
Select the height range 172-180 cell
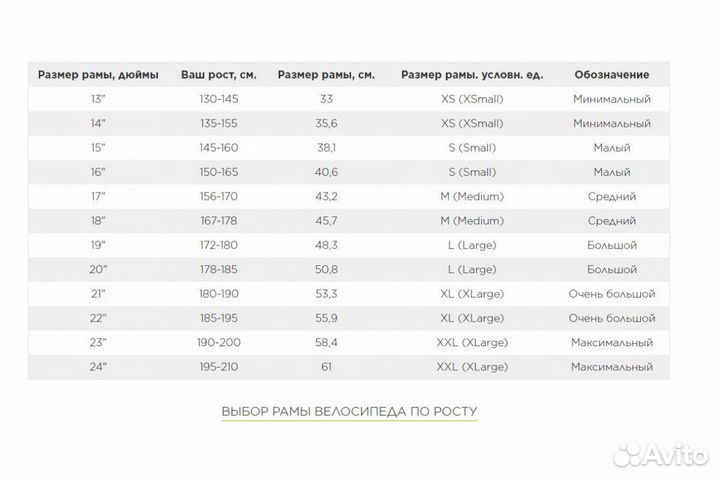(x=218, y=246)
